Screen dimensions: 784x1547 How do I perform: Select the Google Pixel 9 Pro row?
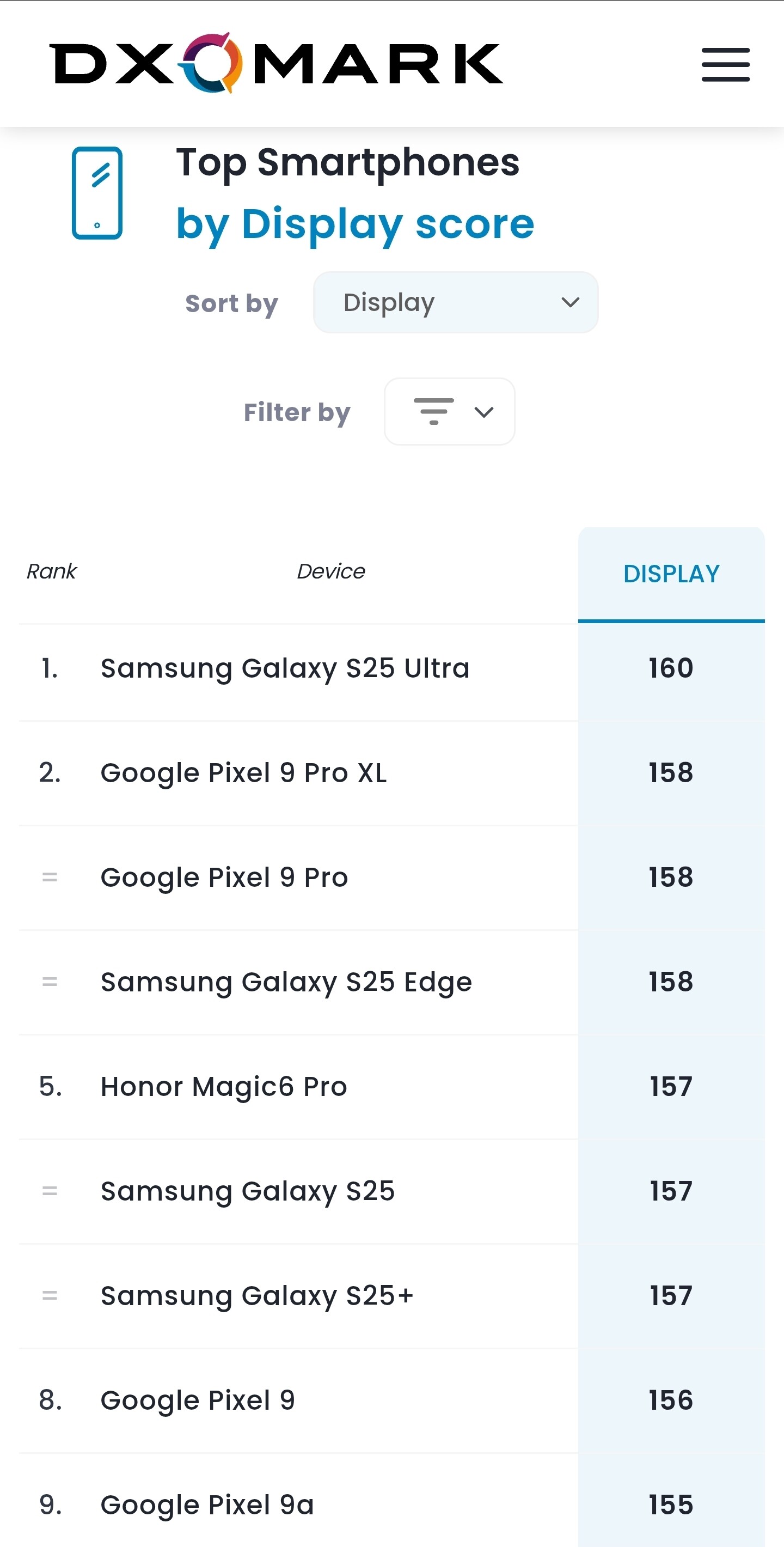click(224, 878)
